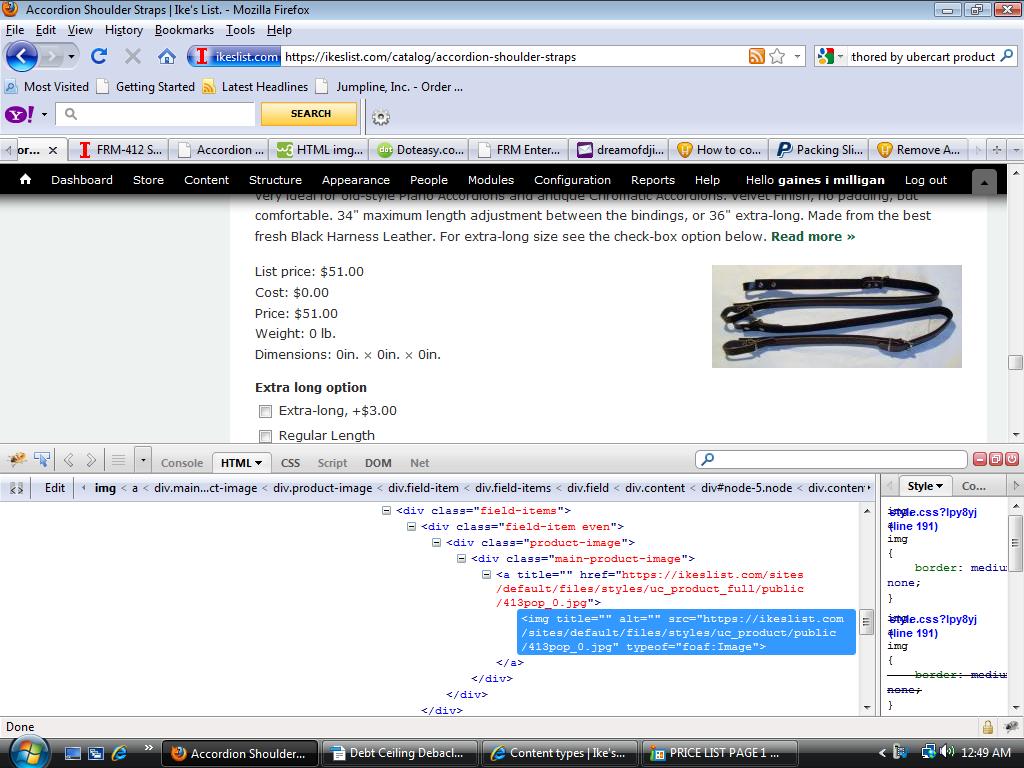The image size is (1024, 768).
Task: Collapse the div.field-items node in Firebug
Action: 385,510
